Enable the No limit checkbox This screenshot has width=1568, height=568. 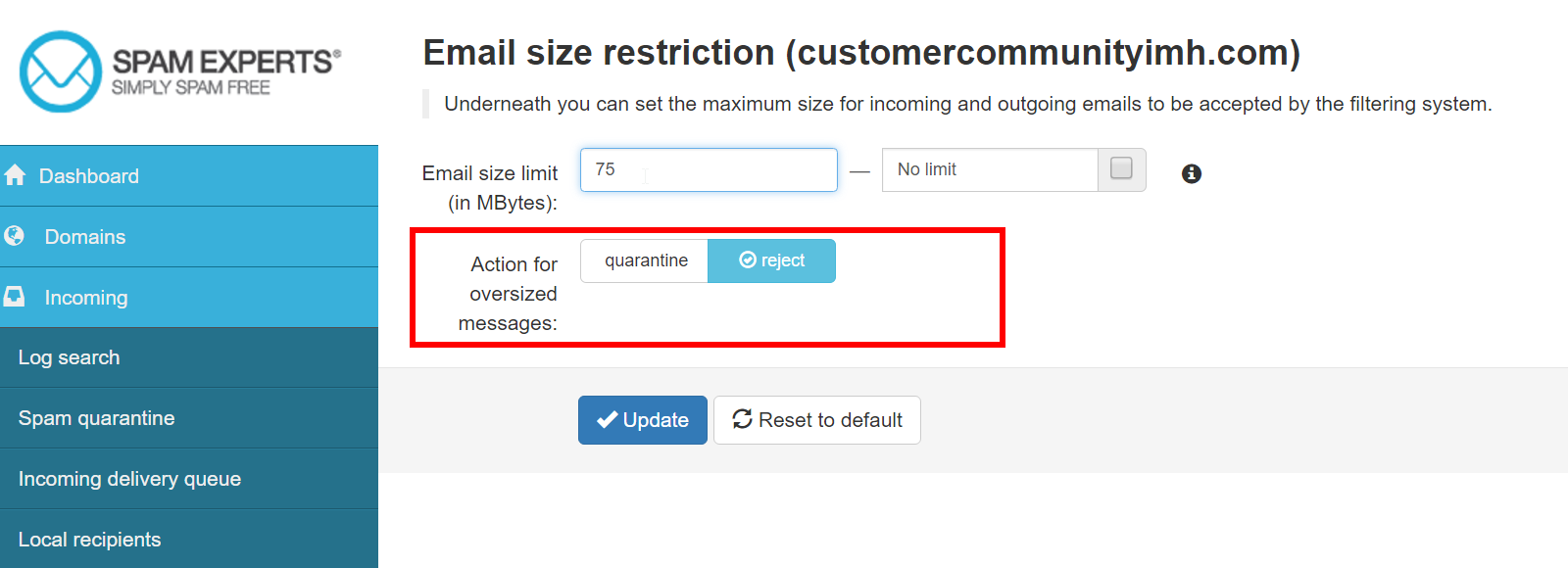pyautogui.click(x=1121, y=168)
